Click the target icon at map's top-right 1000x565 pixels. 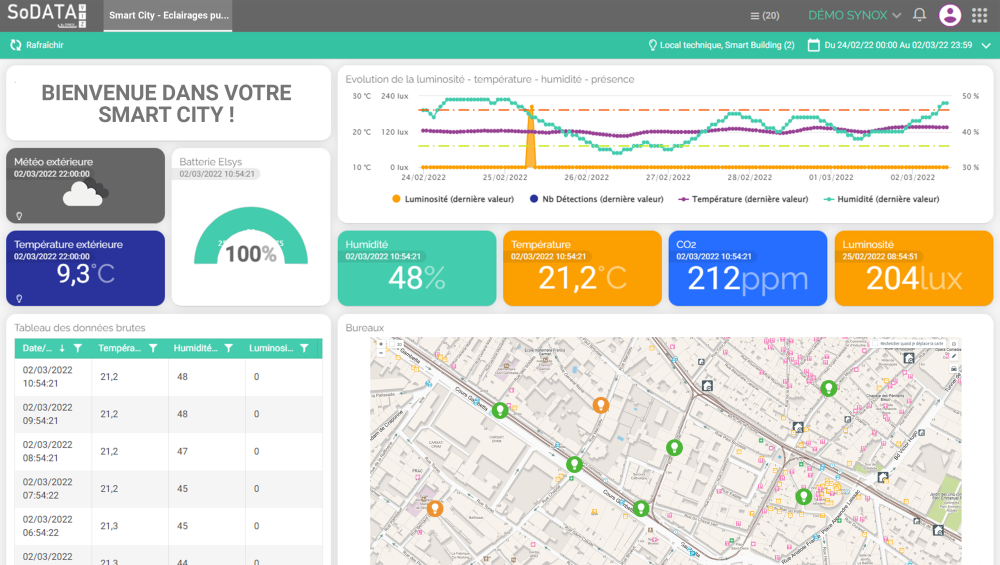pyautogui.click(x=954, y=344)
